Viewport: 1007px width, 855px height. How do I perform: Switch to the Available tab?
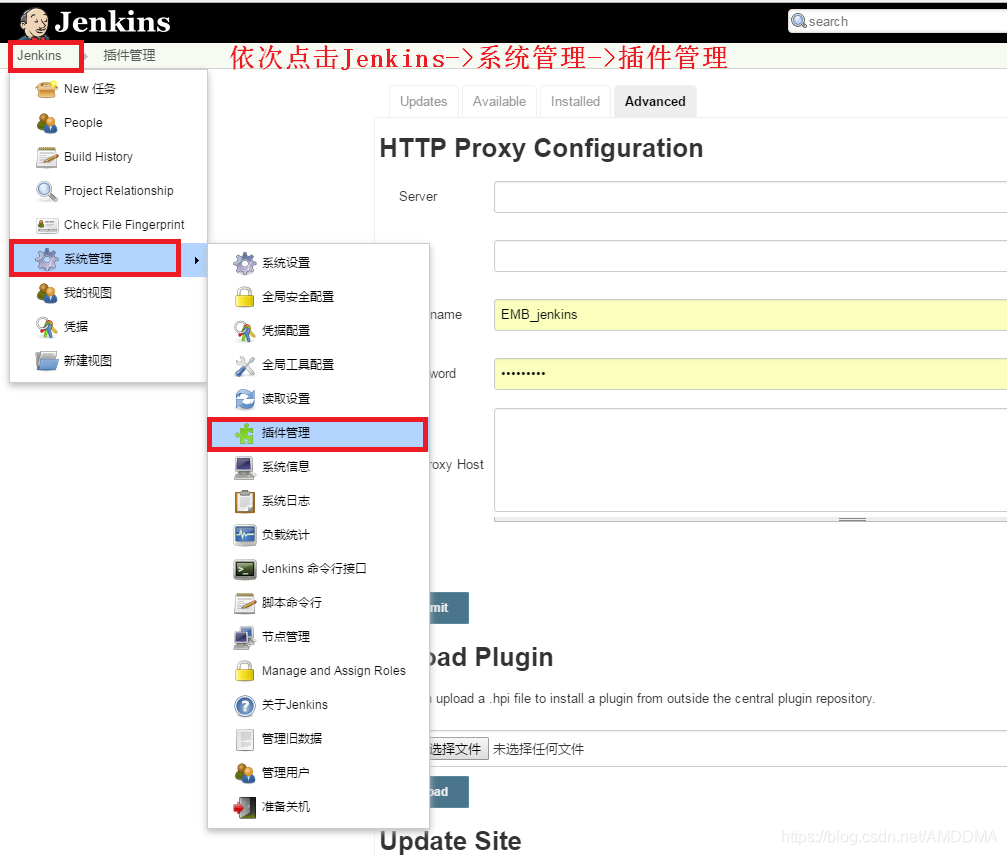pos(499,101)
